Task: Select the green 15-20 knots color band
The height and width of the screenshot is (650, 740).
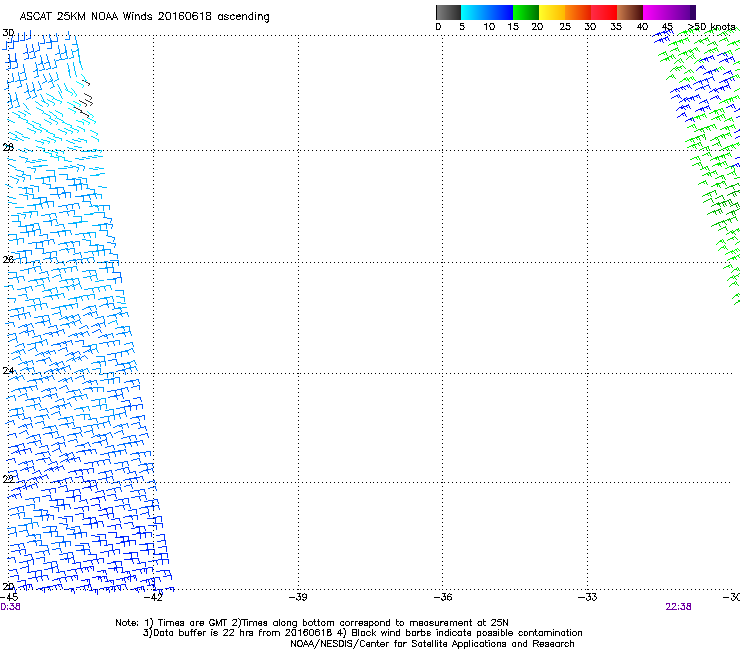Action: pyautogui.click(x=526, y=12)
